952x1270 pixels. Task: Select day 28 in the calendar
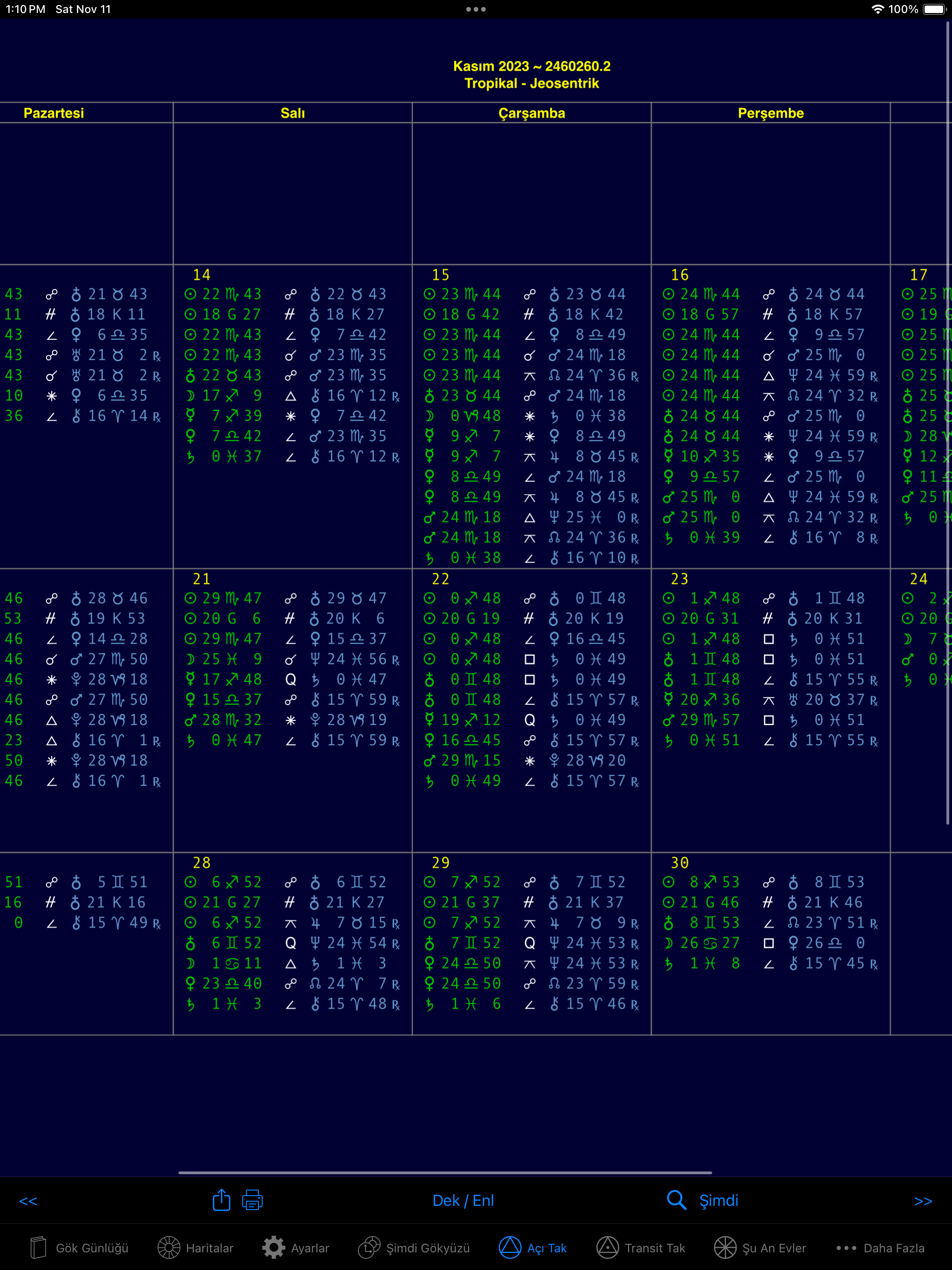pos(202,862)
